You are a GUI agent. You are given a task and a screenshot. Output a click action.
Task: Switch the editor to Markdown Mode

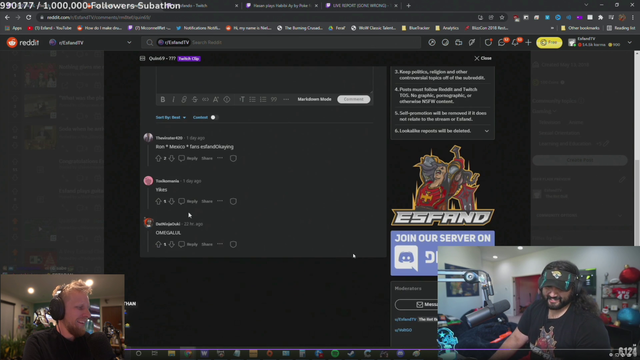tap(314, 99)
